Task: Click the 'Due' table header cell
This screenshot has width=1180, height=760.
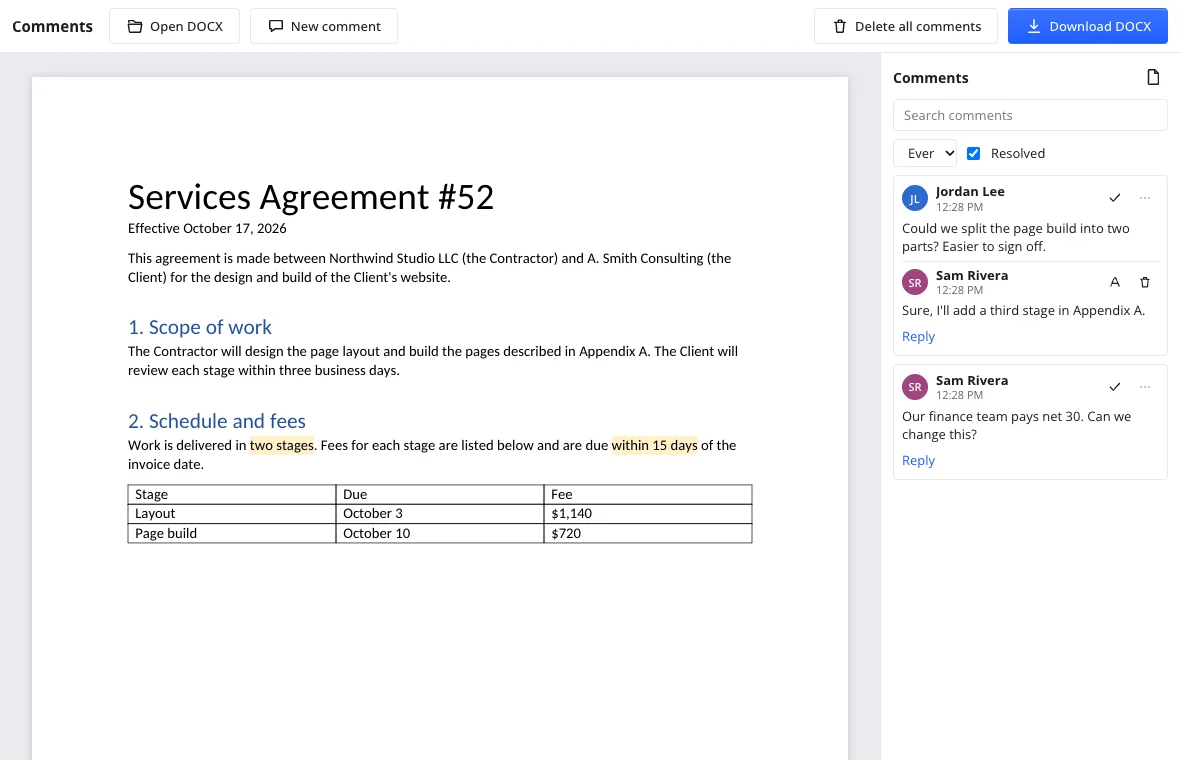Action: coord(439,494)
